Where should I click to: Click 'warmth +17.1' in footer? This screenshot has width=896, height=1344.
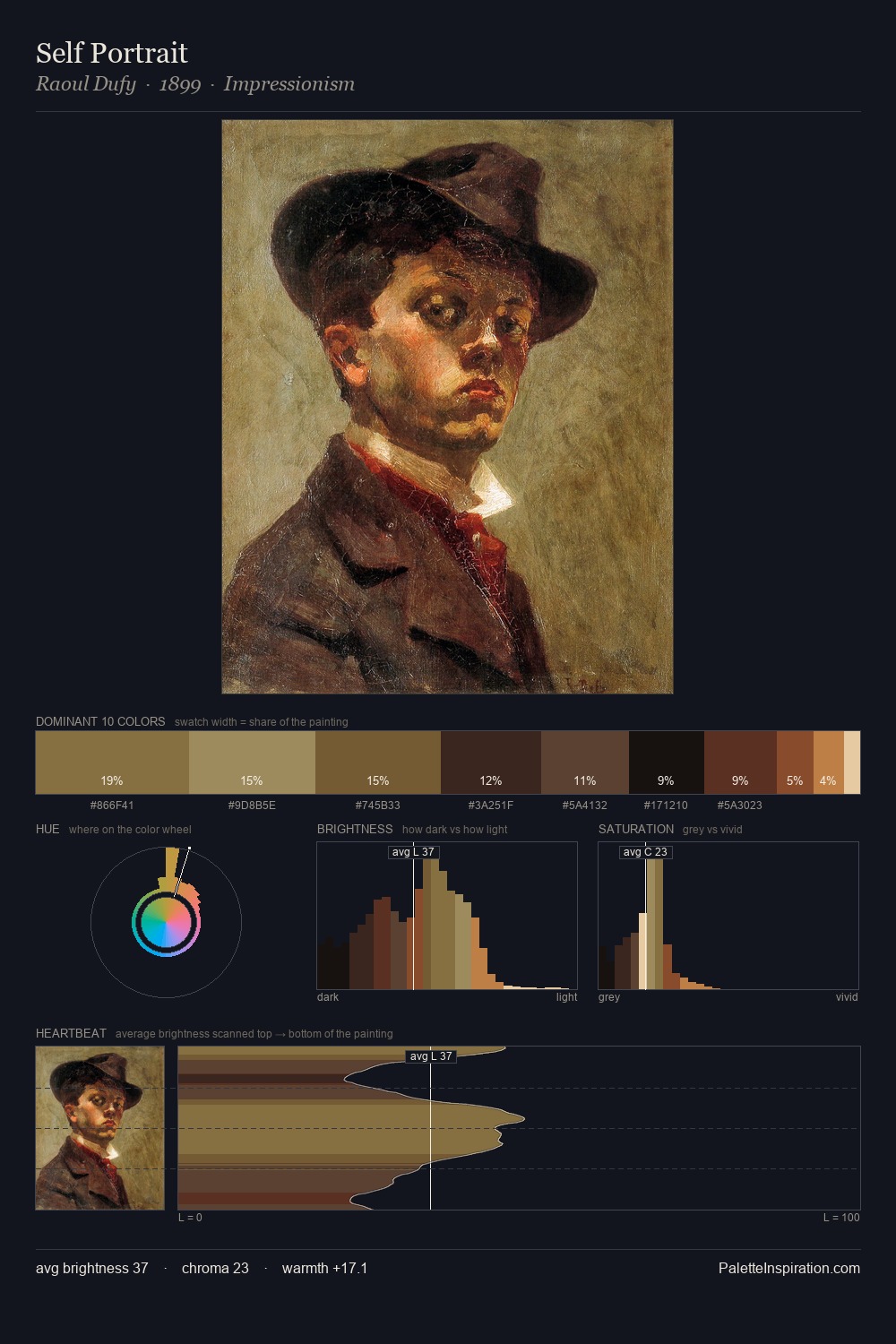point(324,1268)
